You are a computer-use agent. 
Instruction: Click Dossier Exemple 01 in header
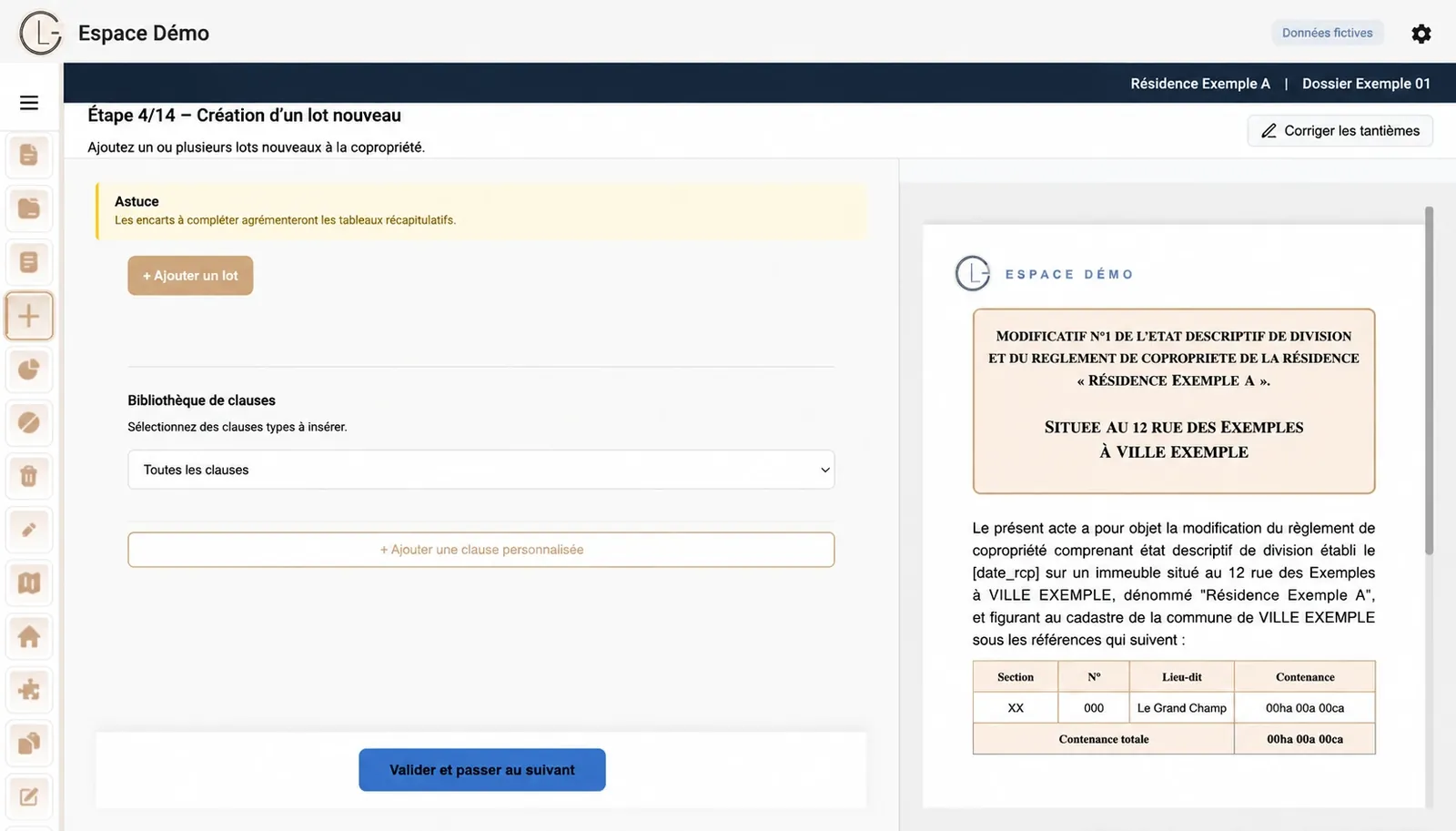pyautogui.click(x=1366, y=84)
